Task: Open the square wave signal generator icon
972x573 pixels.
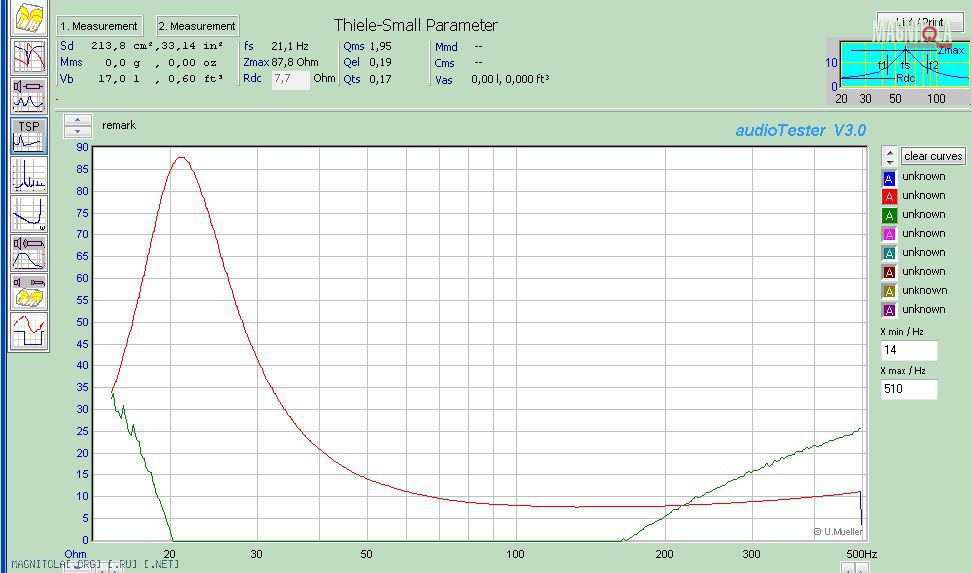Action: [x=29, y=330]
